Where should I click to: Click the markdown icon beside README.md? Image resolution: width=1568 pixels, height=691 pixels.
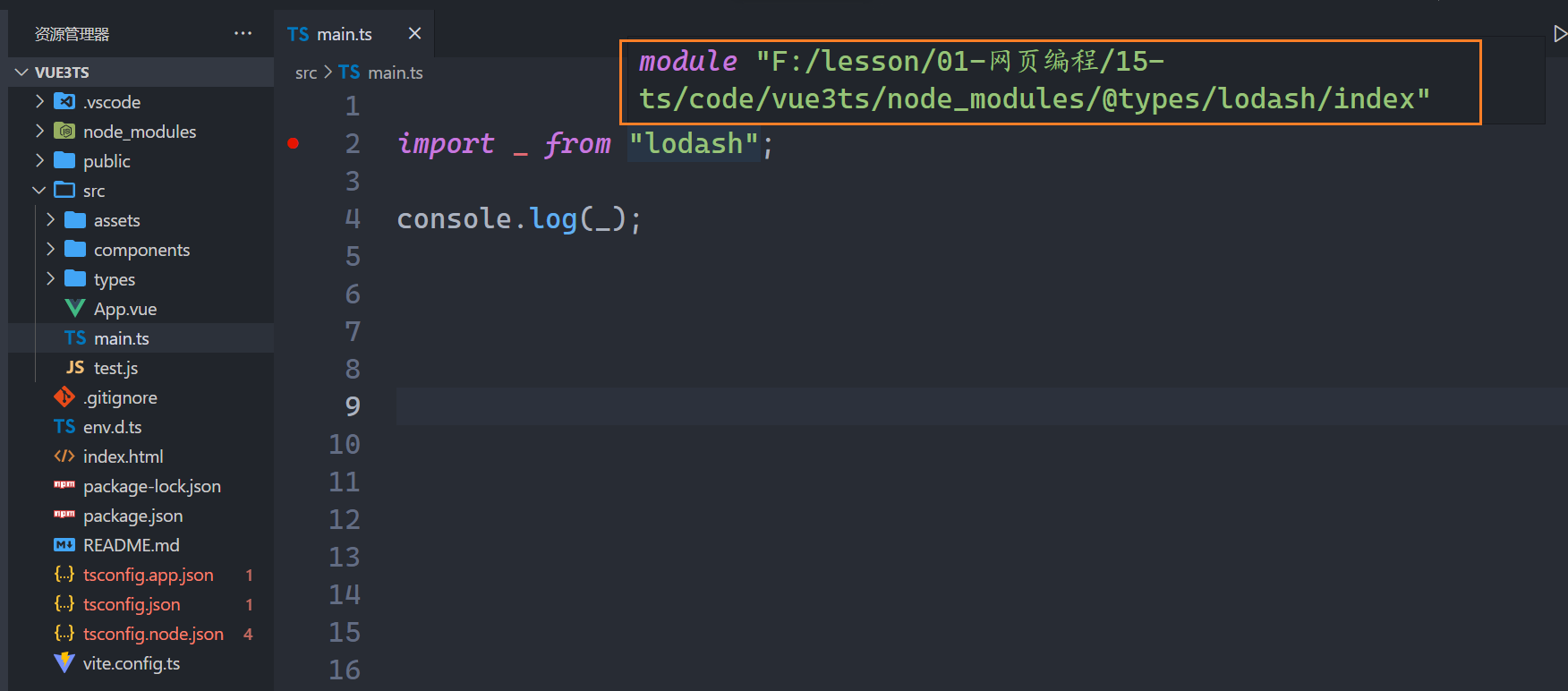click(x=64, y=545)
